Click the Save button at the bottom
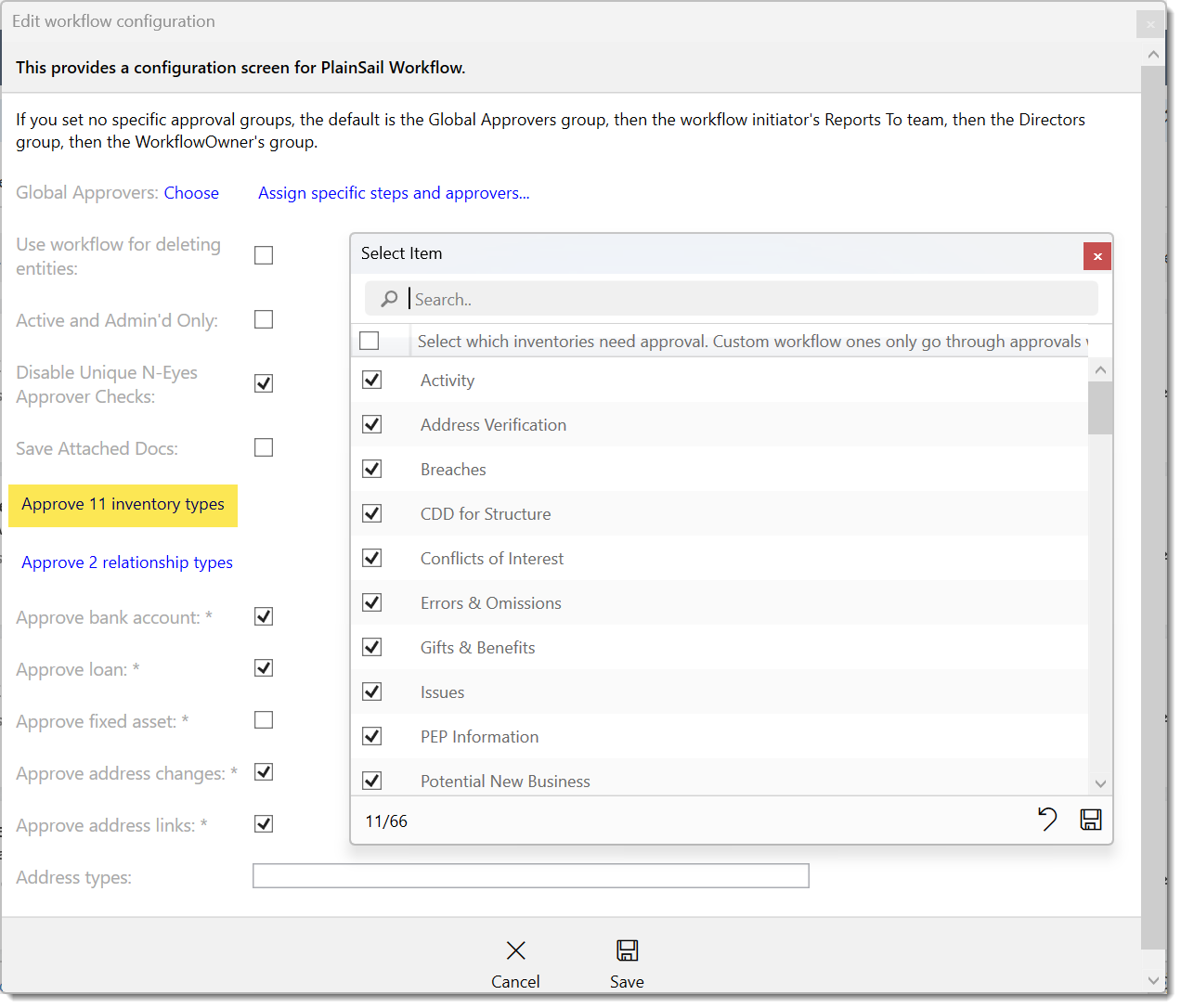 click(x=627, y=963)
